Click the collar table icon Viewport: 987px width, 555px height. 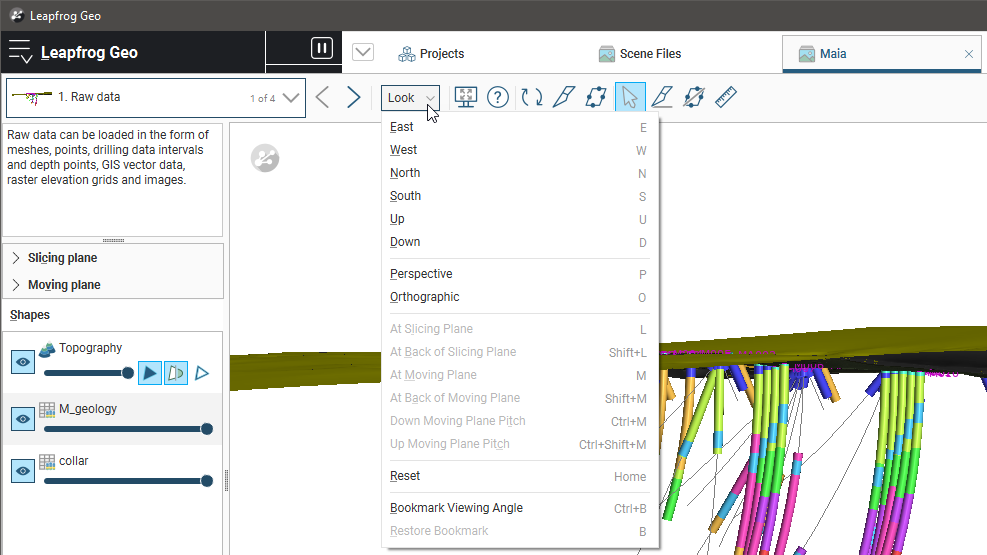coord(47,462)
